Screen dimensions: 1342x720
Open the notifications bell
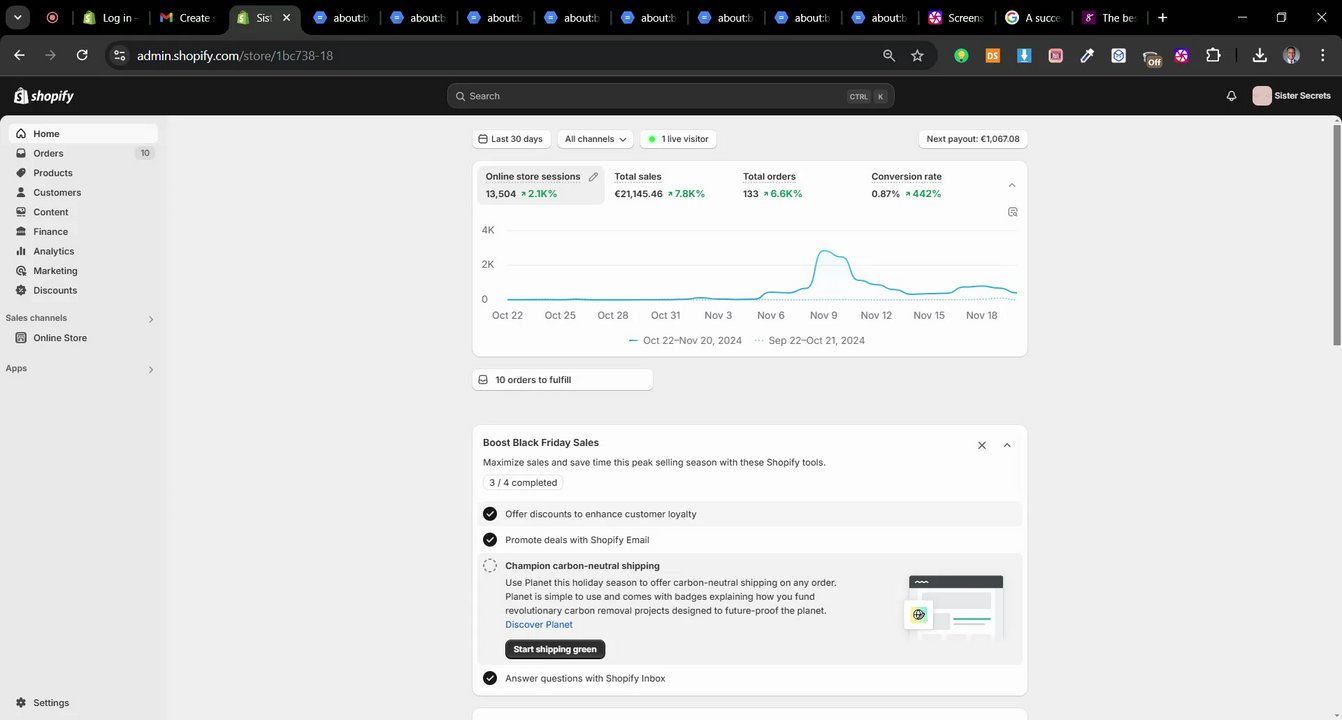point(1231,96)
